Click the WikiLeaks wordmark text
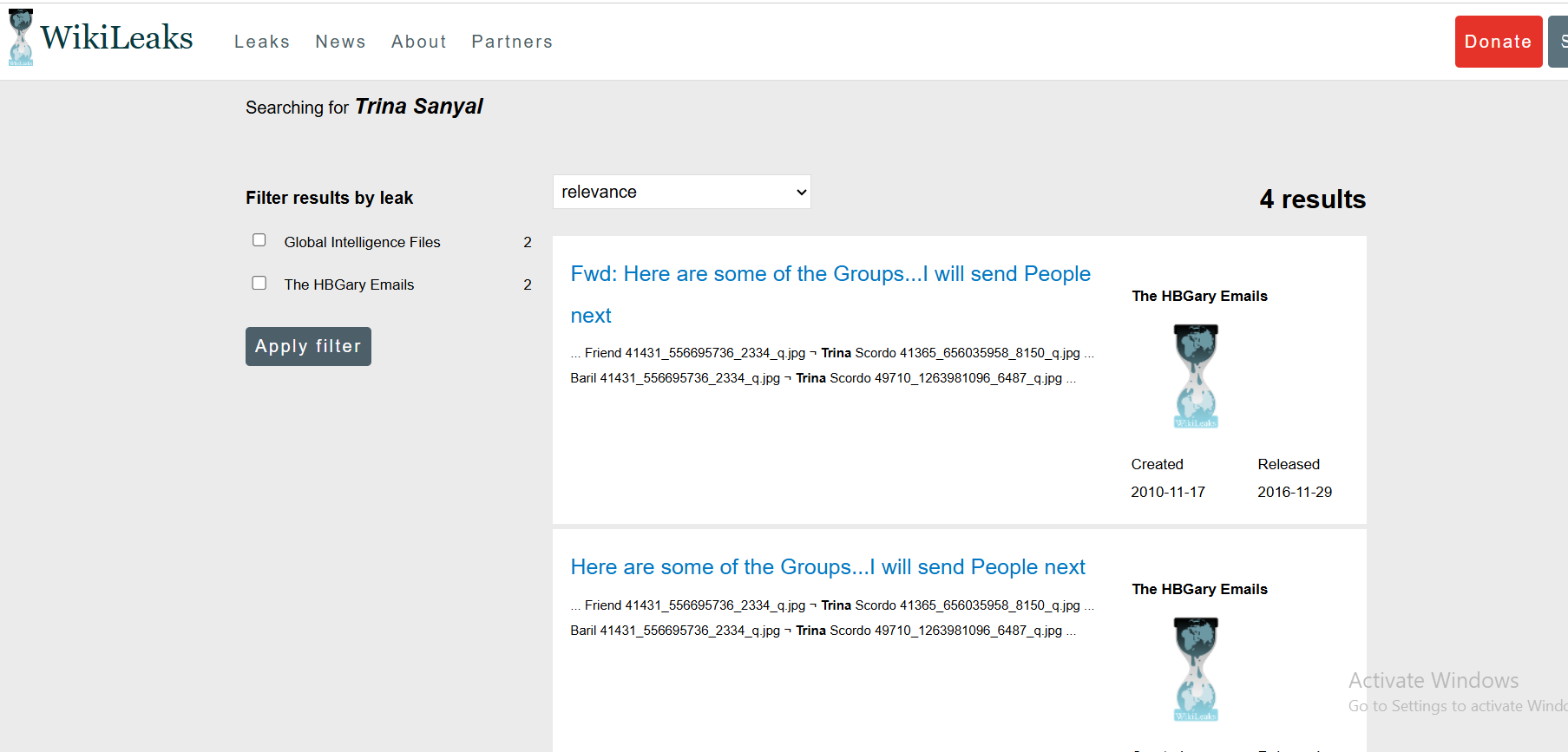Image resolution: width=1568 pixels, height=752 pixels. point(116,37)
